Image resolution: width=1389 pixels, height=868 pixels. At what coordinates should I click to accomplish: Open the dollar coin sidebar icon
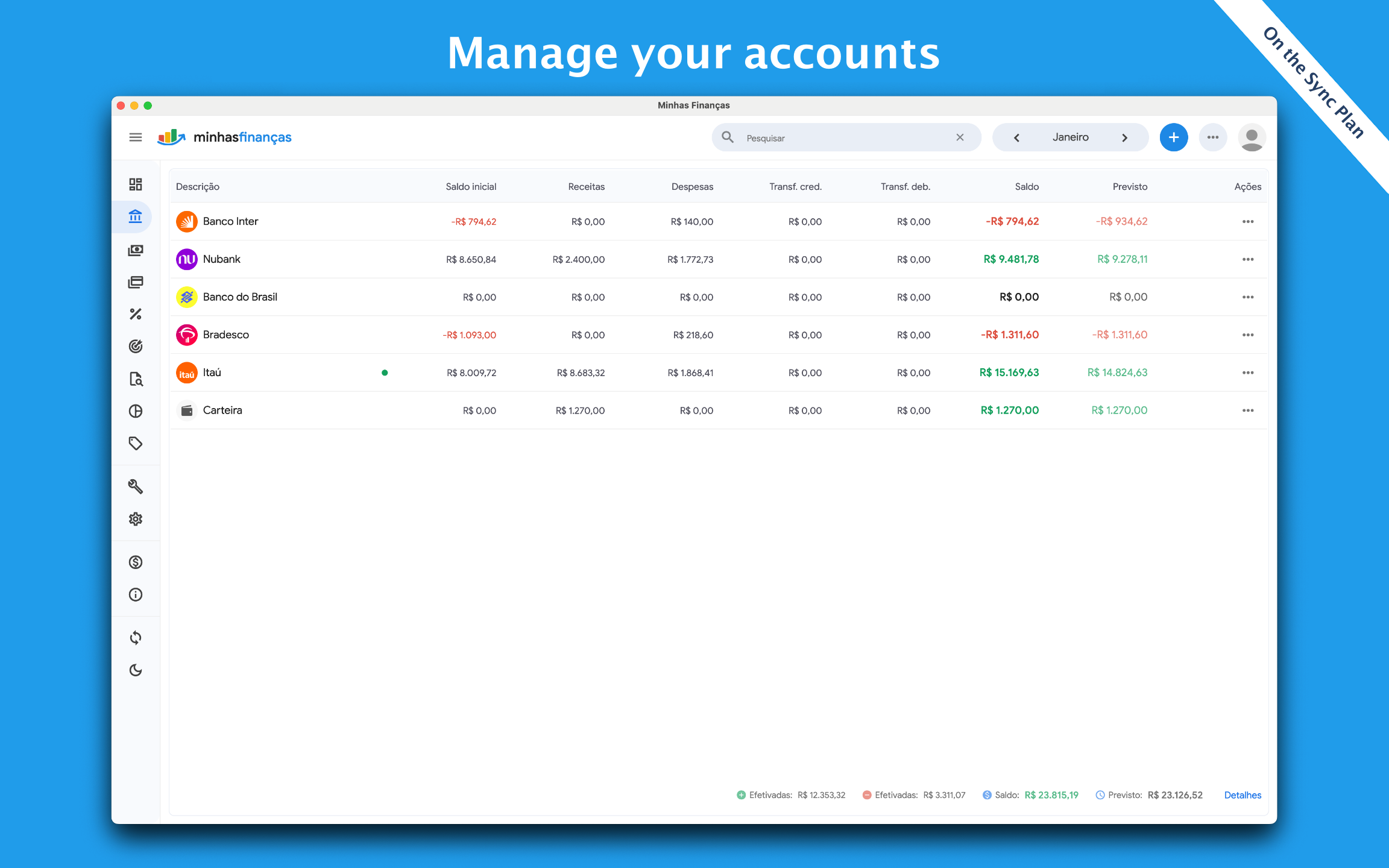pyautogui.click(x=136, y=562)
